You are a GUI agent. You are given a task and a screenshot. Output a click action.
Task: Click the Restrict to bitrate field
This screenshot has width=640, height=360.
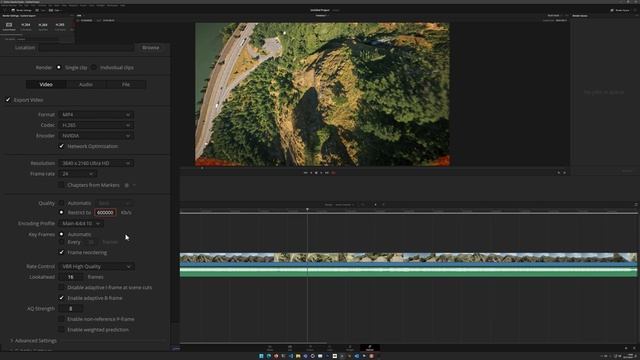pos(105,213)
